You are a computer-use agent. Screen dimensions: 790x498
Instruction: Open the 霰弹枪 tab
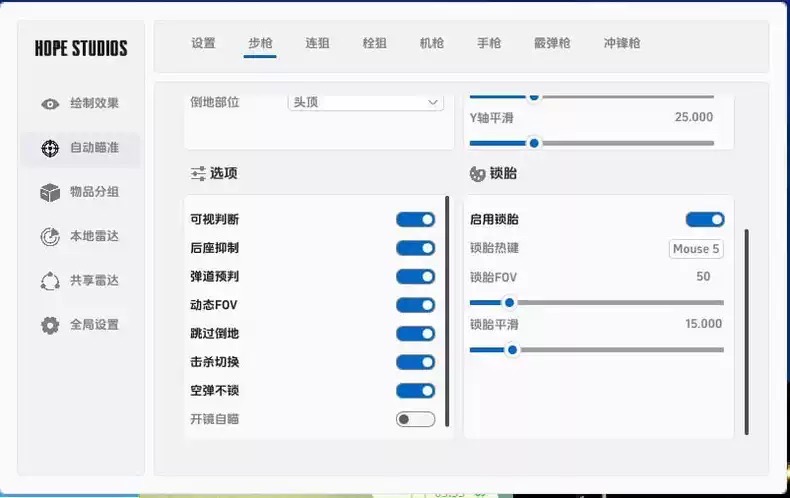[x=552, y=43]
